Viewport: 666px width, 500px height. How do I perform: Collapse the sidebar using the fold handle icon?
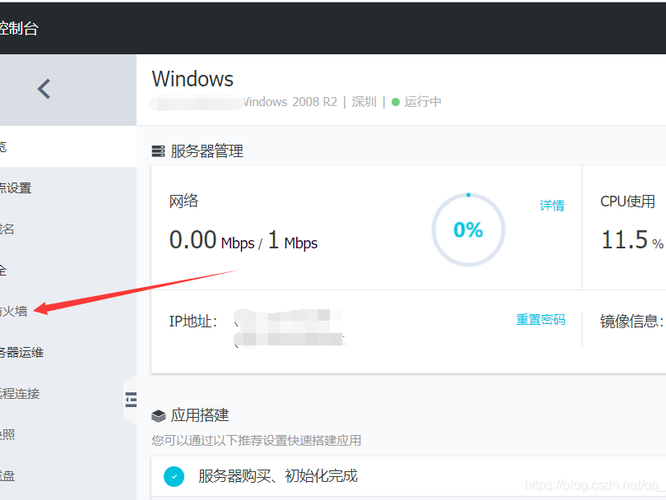coord(131,400)
